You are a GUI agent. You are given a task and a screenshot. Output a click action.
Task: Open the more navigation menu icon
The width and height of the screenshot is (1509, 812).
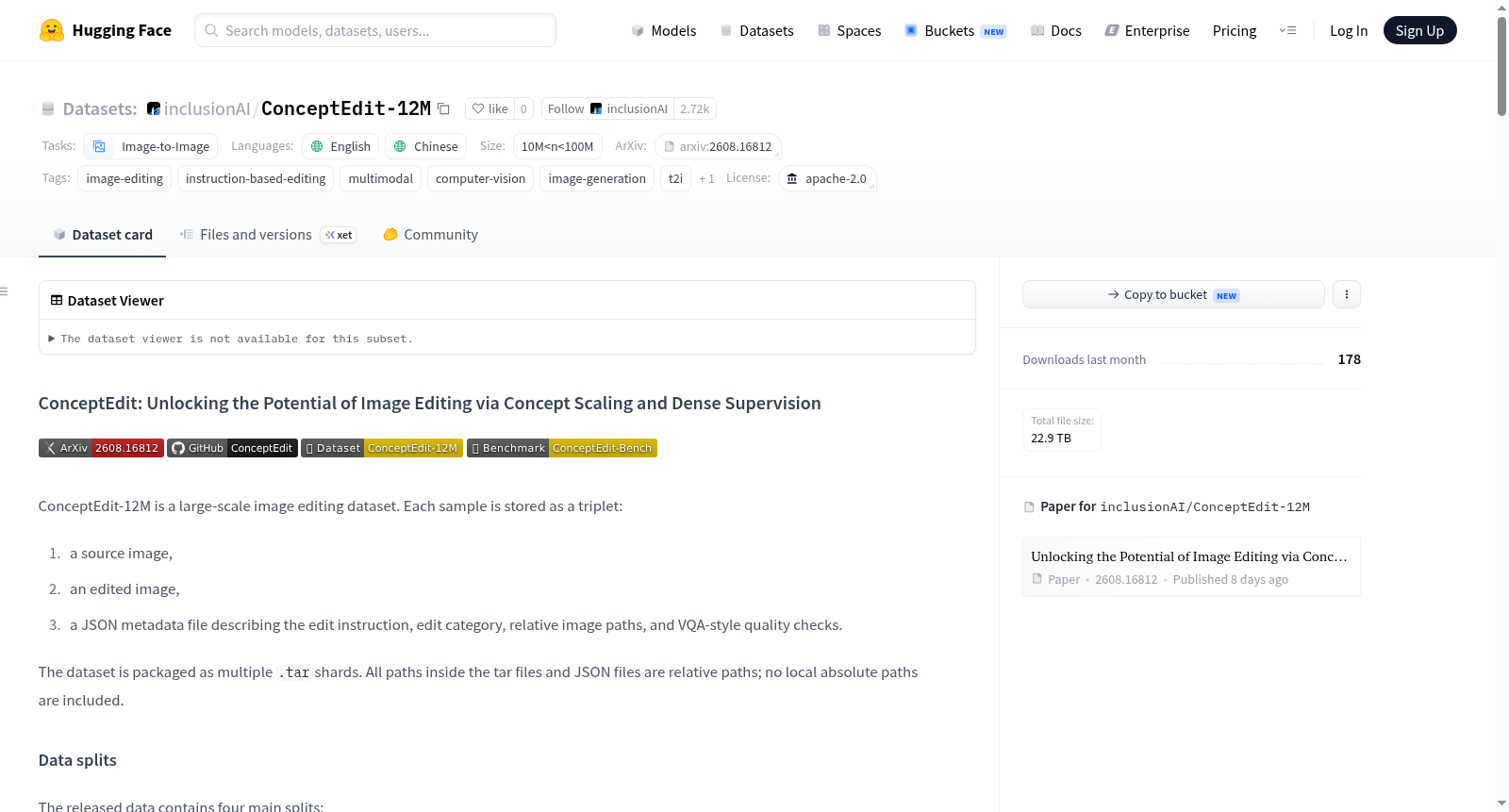(1287, 30)
